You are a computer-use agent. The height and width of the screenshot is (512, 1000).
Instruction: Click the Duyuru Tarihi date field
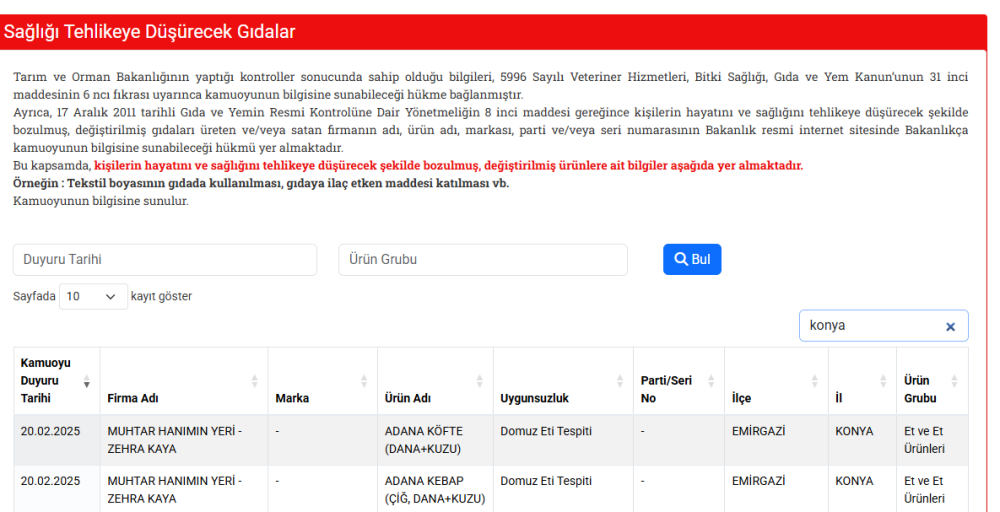[165, 259]
